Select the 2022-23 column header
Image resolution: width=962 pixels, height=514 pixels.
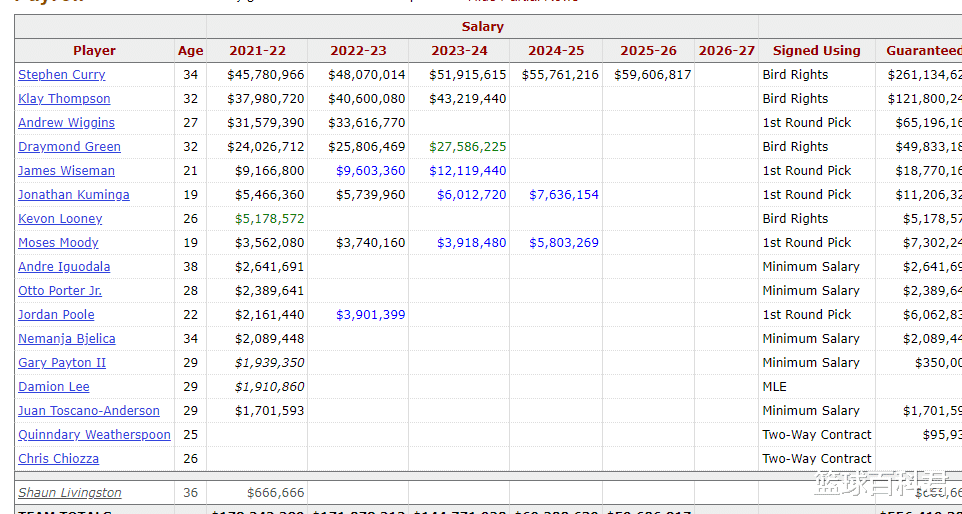tap(358, 50)
